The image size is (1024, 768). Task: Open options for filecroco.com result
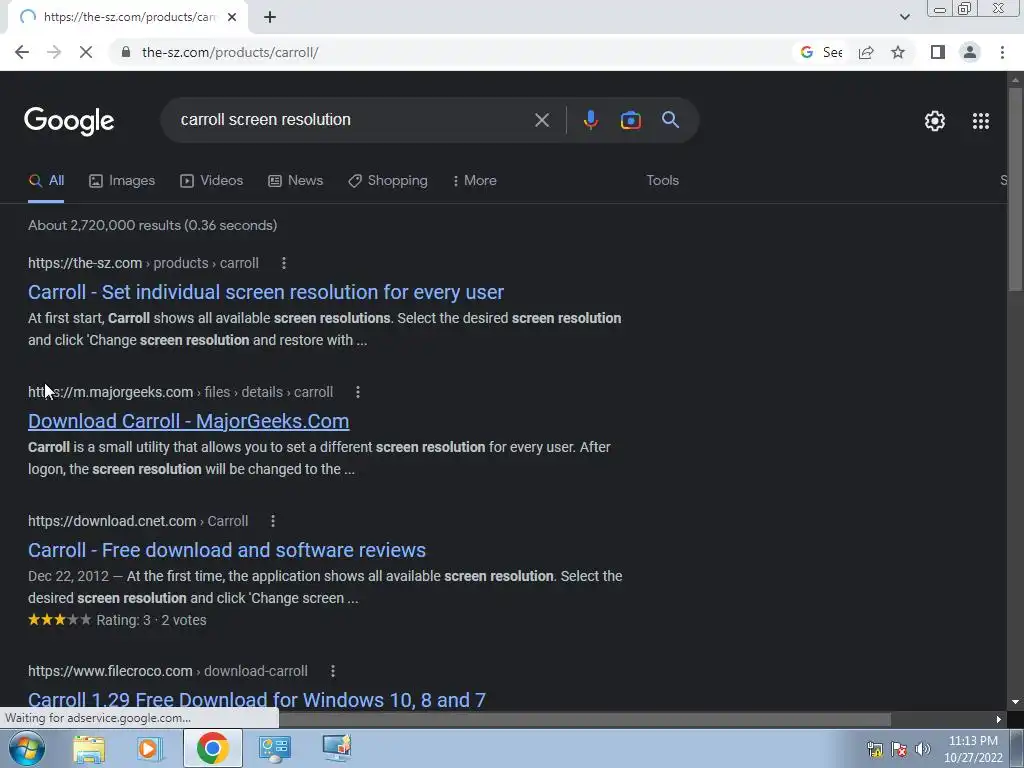tap(332, 671)
